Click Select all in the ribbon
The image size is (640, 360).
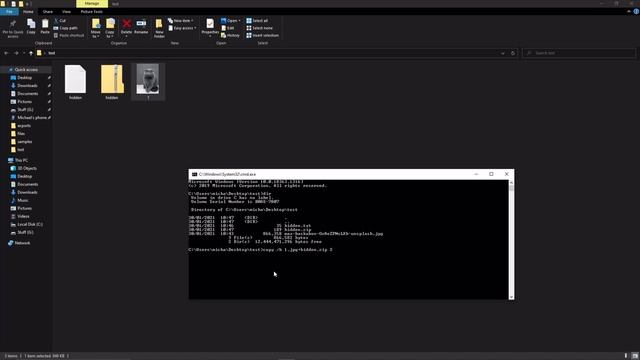coord(257,20)
